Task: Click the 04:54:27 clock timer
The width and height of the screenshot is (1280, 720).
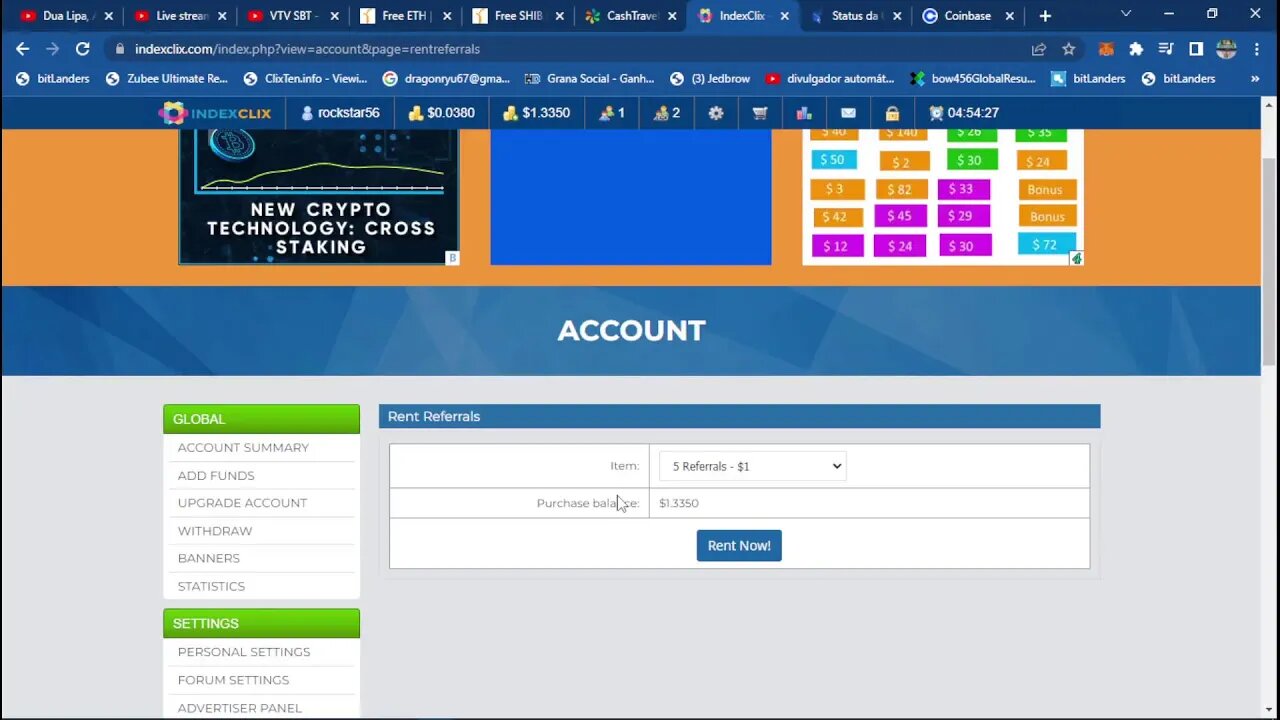Action: (x=964, y=113)
